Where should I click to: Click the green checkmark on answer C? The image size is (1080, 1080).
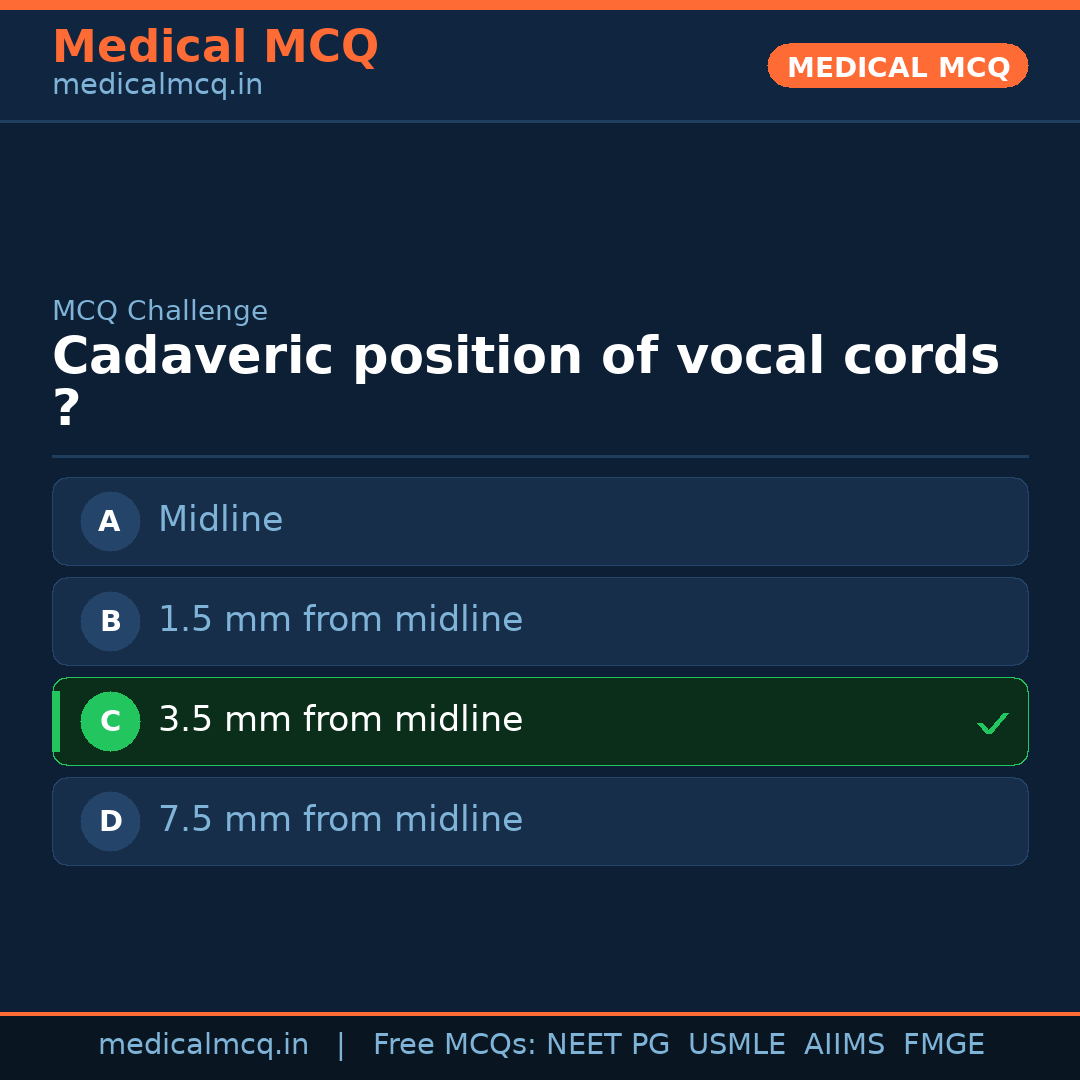click(x=992, y=722)
